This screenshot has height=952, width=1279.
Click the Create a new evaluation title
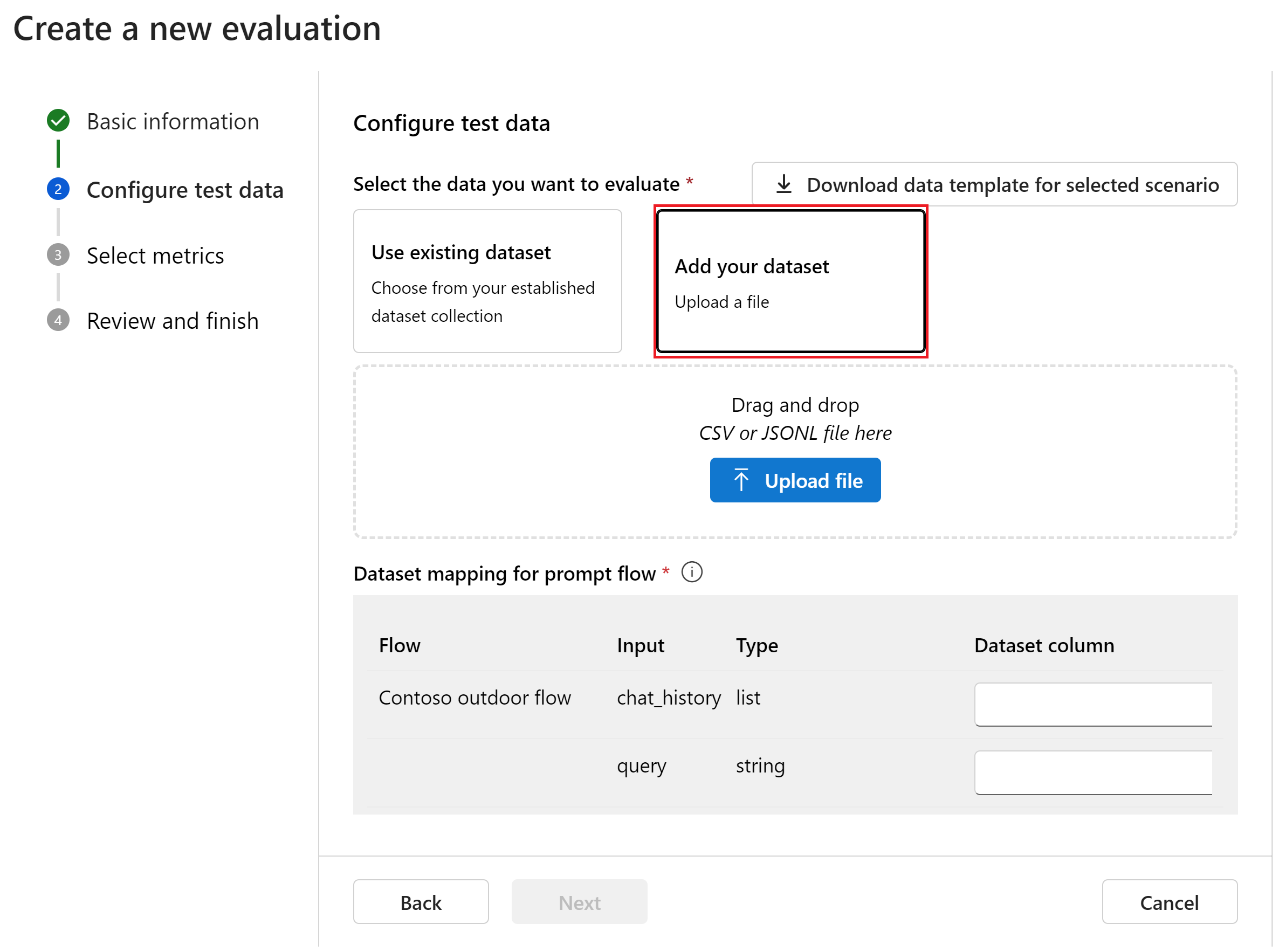[197, 28]
